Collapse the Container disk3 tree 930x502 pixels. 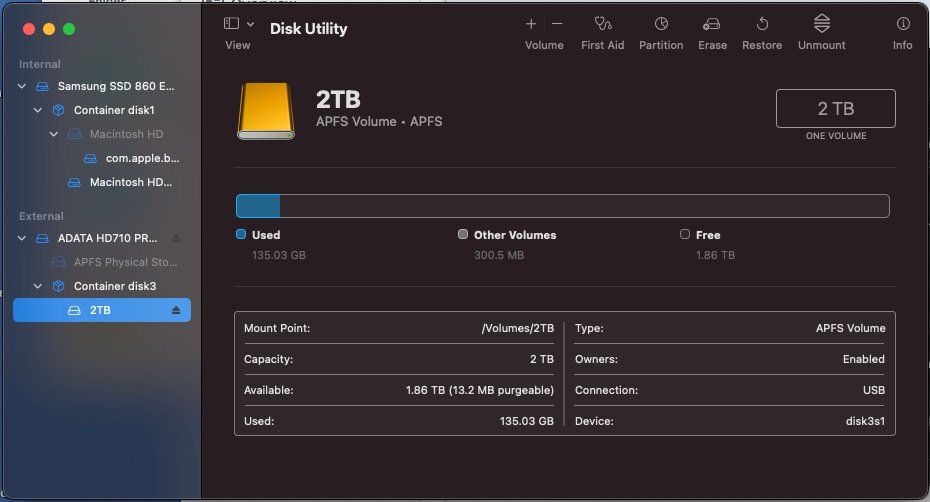[x=38, y=286]
